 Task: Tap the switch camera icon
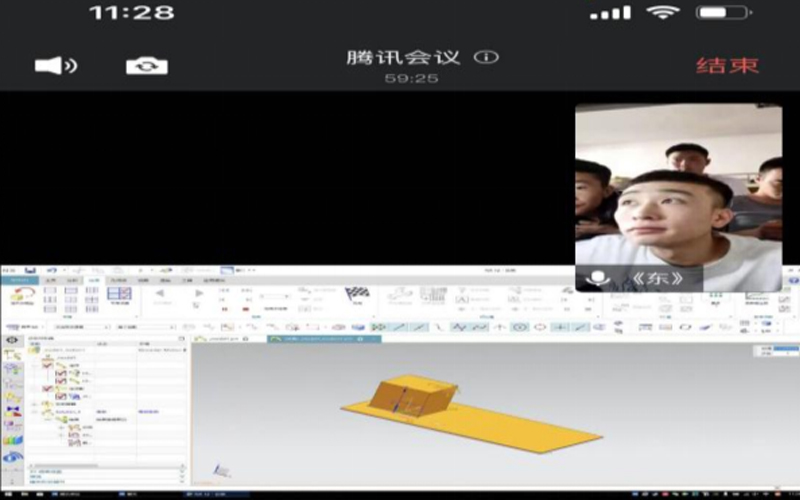147,65
